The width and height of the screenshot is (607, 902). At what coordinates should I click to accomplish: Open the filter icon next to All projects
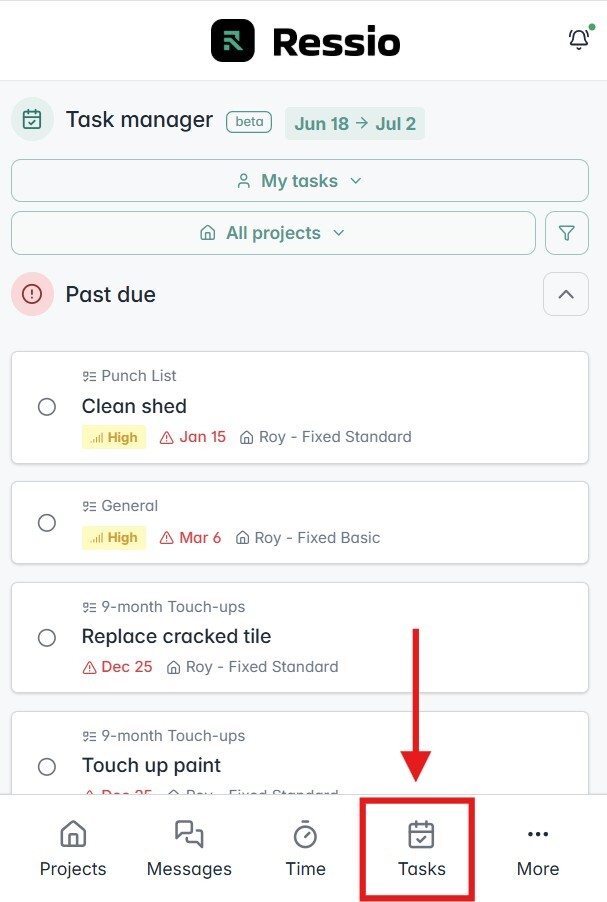coord(567,232)
